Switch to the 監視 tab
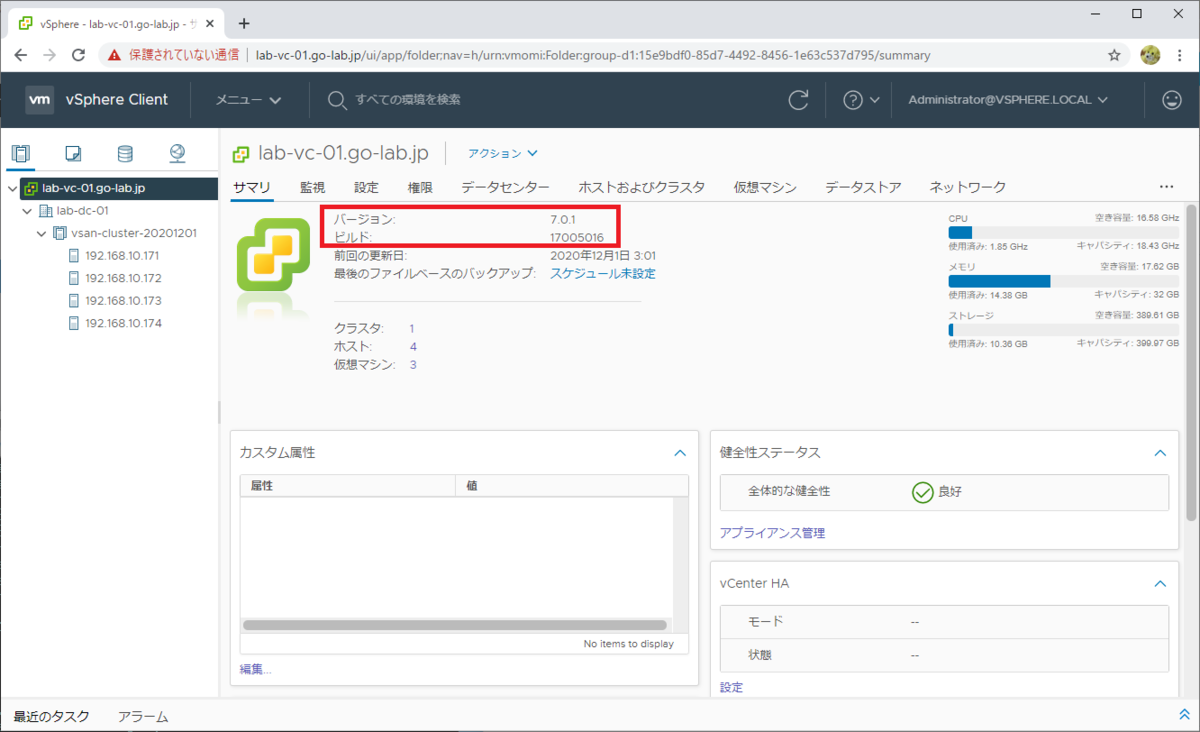 click(x=312, y=187)
